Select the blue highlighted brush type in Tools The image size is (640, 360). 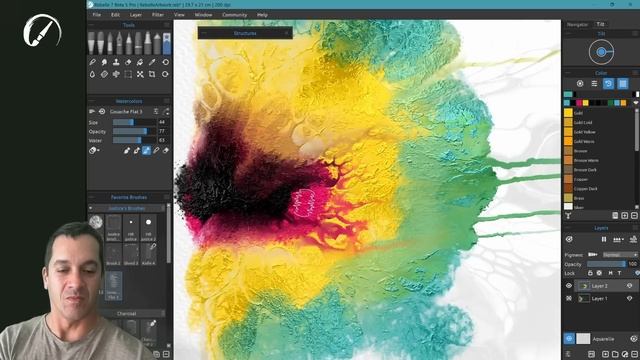point(167,43)
